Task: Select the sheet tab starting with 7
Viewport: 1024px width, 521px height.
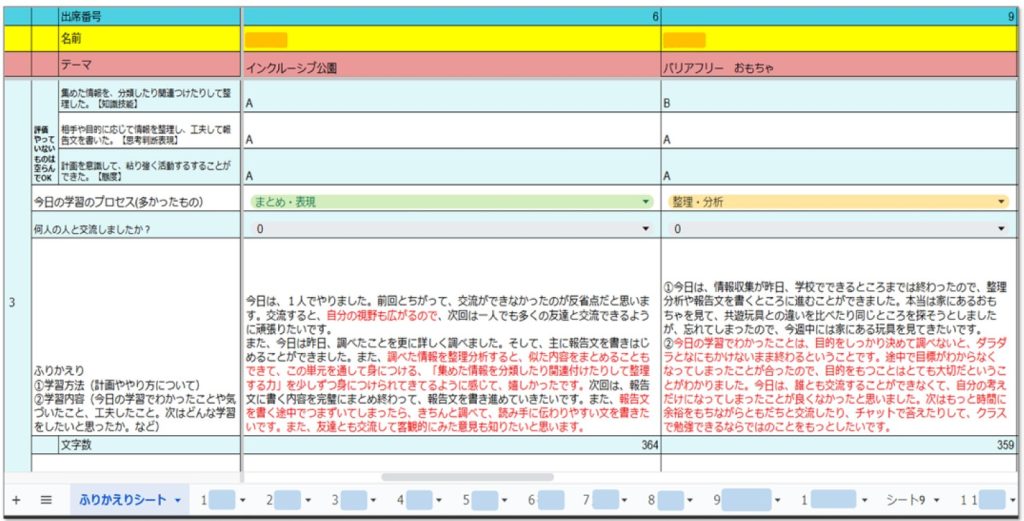Action: [x=600, y=500]
